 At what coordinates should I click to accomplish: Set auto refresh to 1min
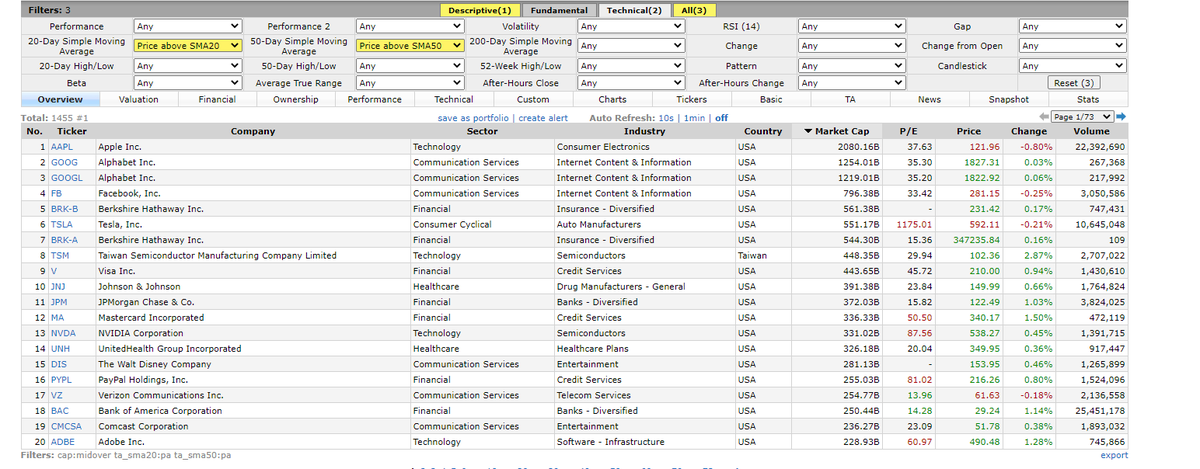pos(693,118)
